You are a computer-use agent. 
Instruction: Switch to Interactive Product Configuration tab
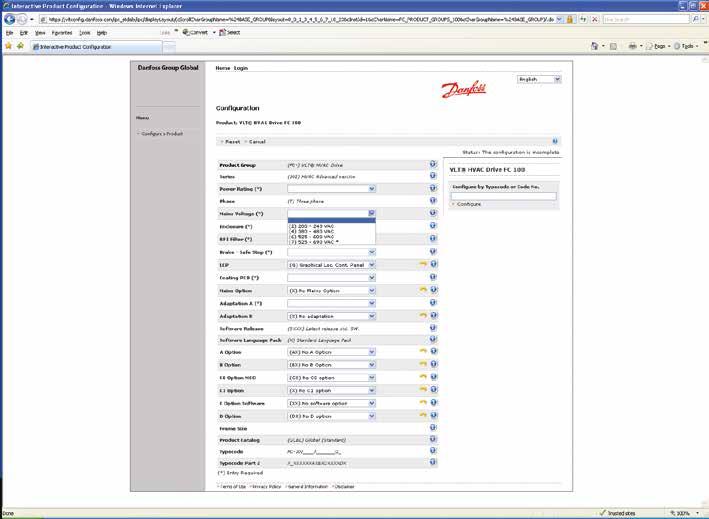96,47
